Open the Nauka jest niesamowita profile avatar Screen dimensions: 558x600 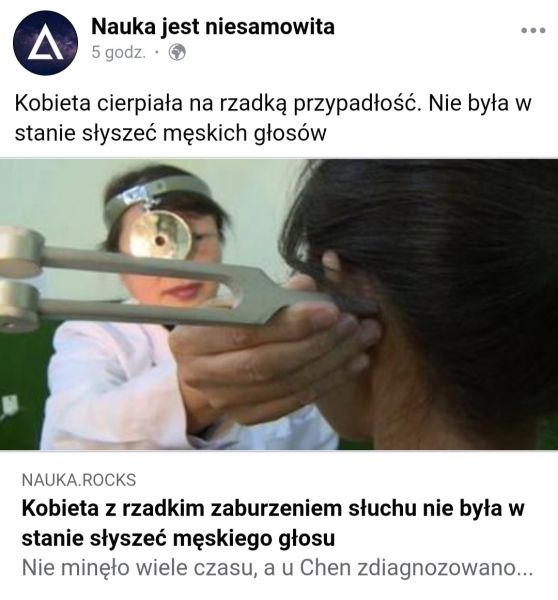point(45,42)
